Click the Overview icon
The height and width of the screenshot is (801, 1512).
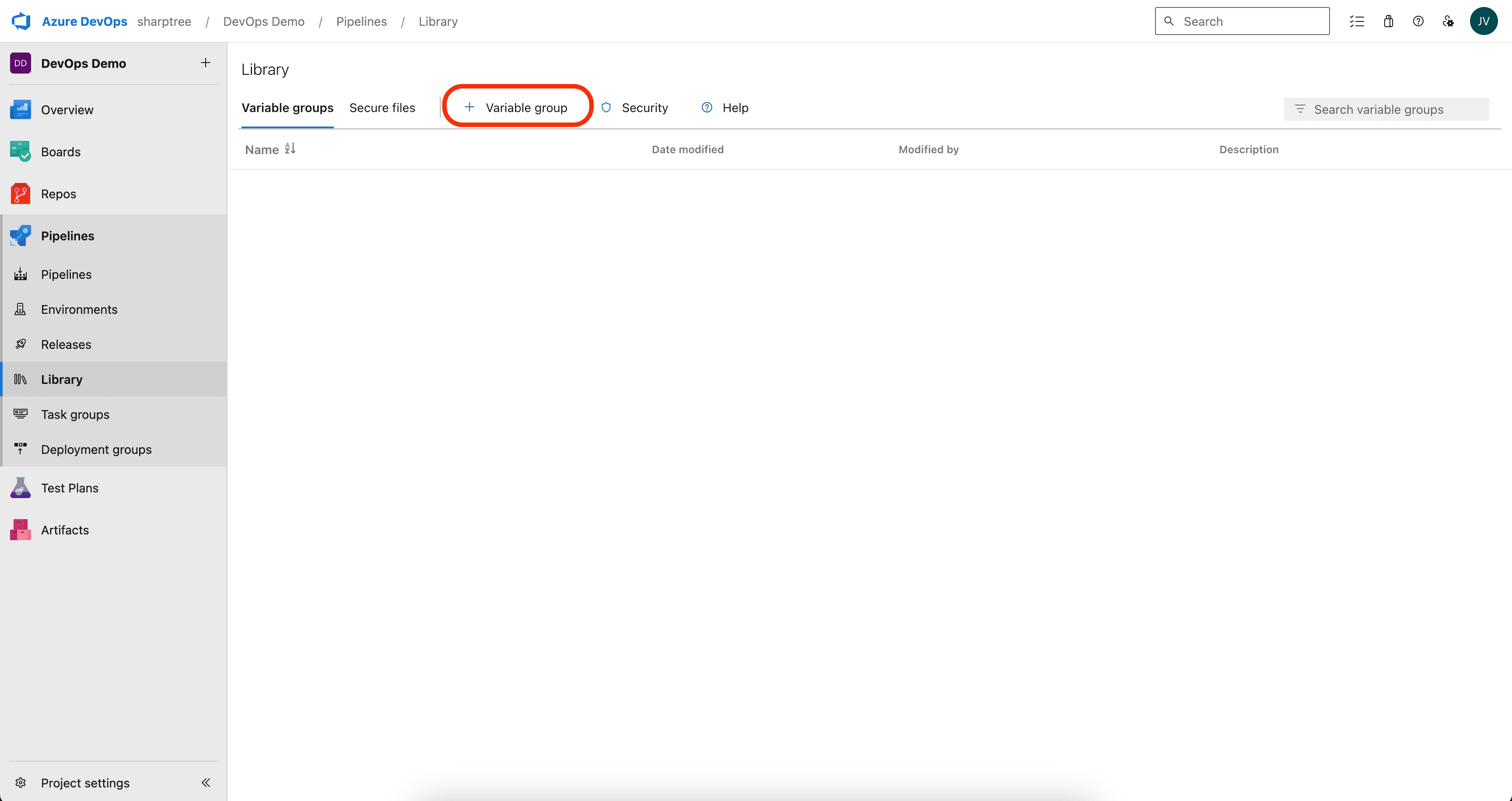(x=21, y=109)
